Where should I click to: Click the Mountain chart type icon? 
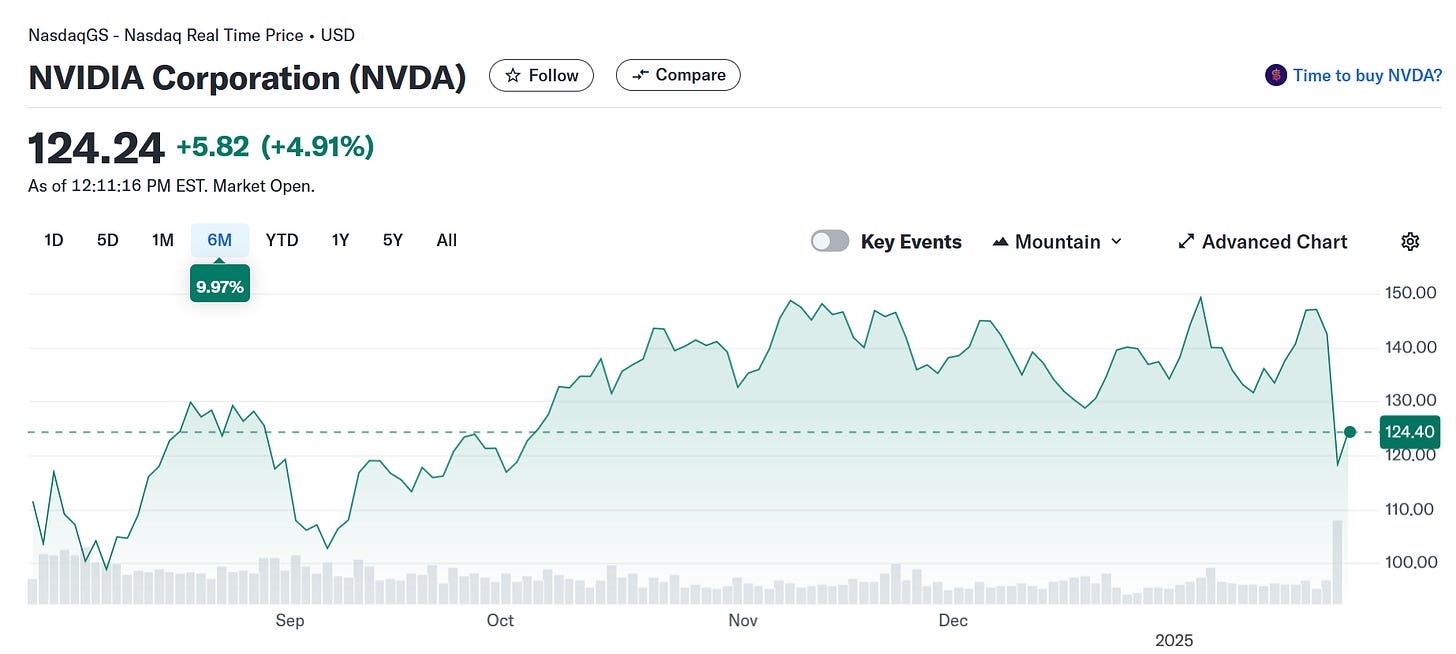[x=1000, y=242]
